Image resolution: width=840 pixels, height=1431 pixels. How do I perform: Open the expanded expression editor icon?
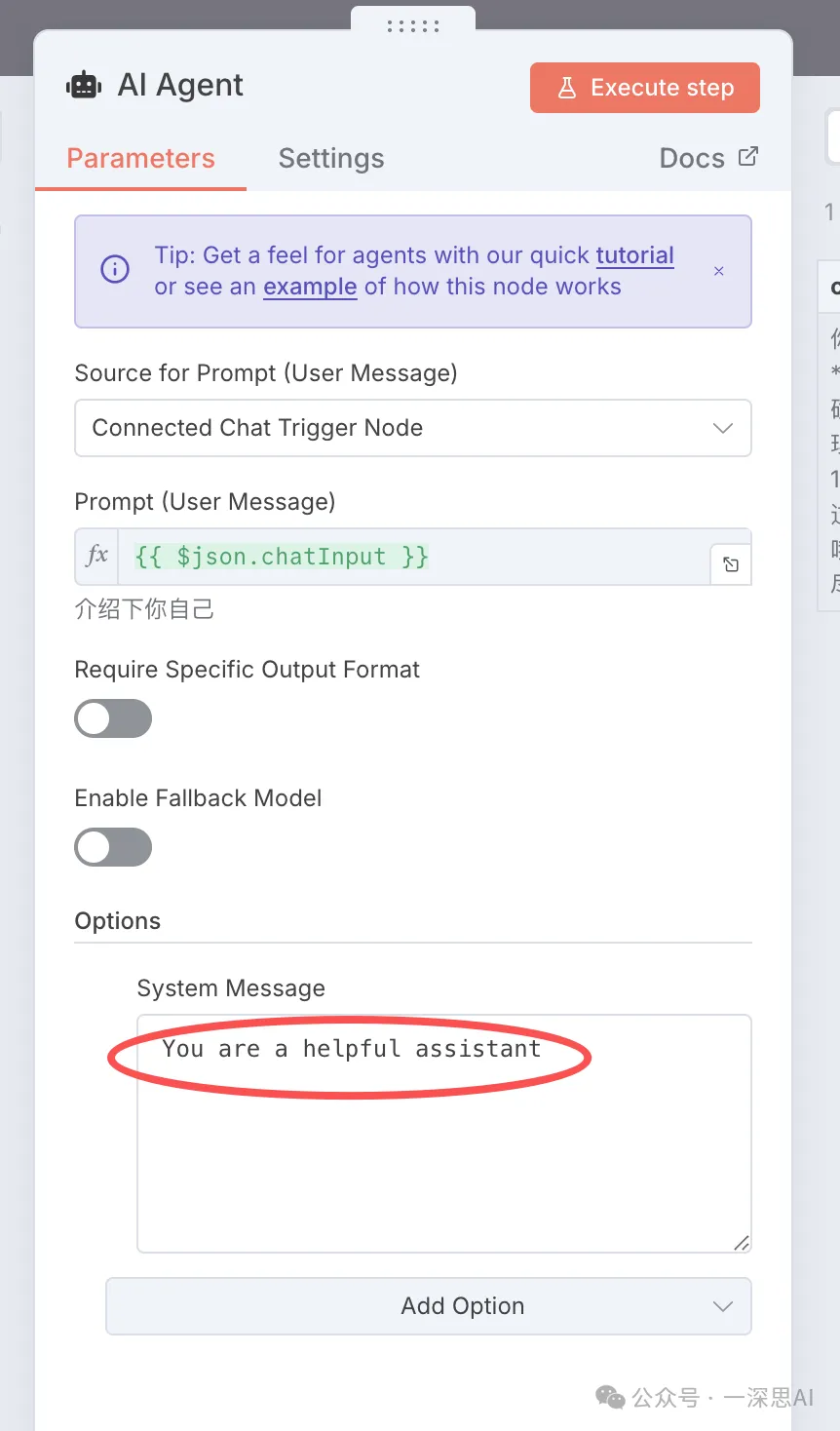731,564
